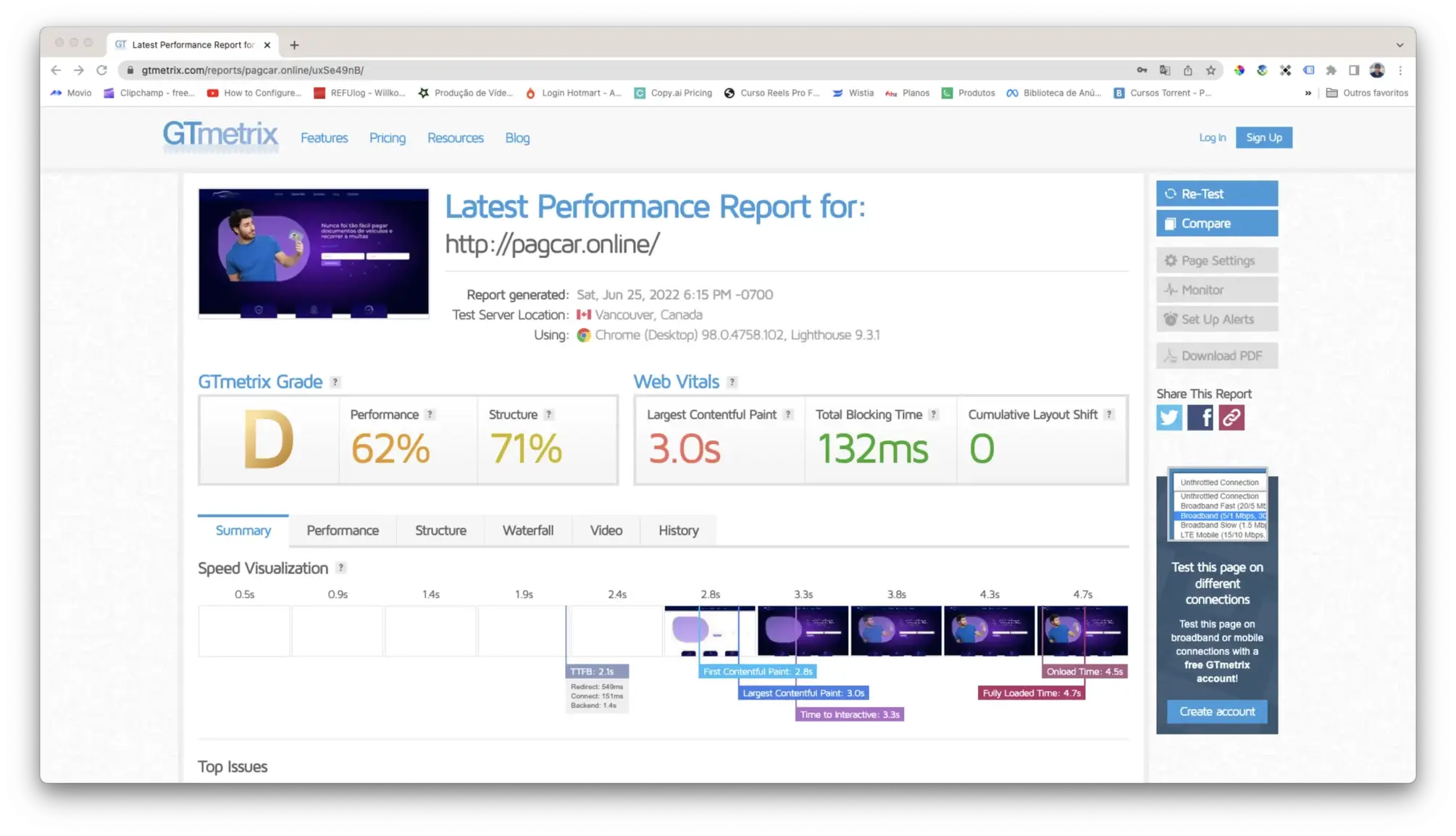Open the Features menu item
This screenshot has height=836, width=1456.
[324, 138]
